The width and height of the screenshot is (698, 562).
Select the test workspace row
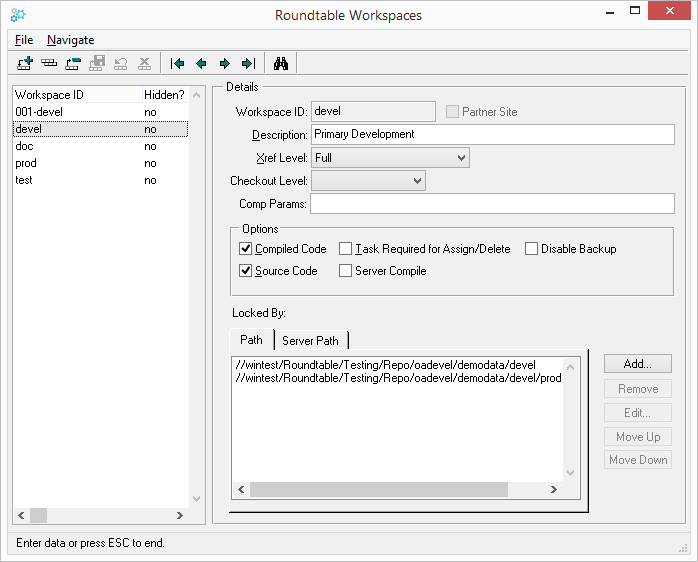click(101, 180)
